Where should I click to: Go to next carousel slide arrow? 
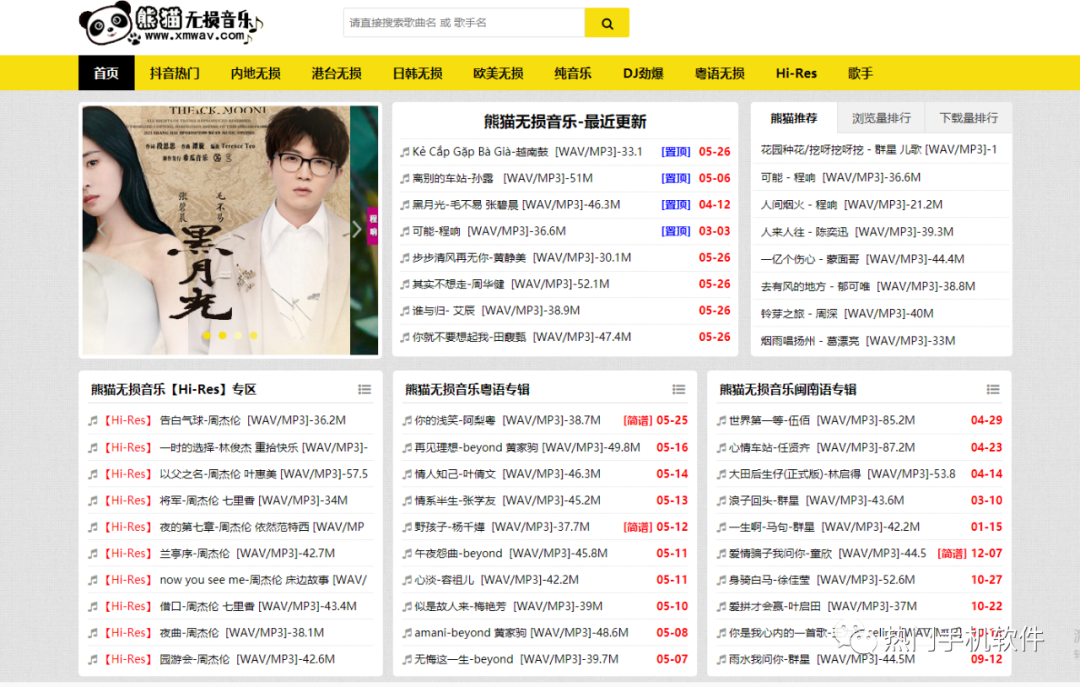point(357,229)
